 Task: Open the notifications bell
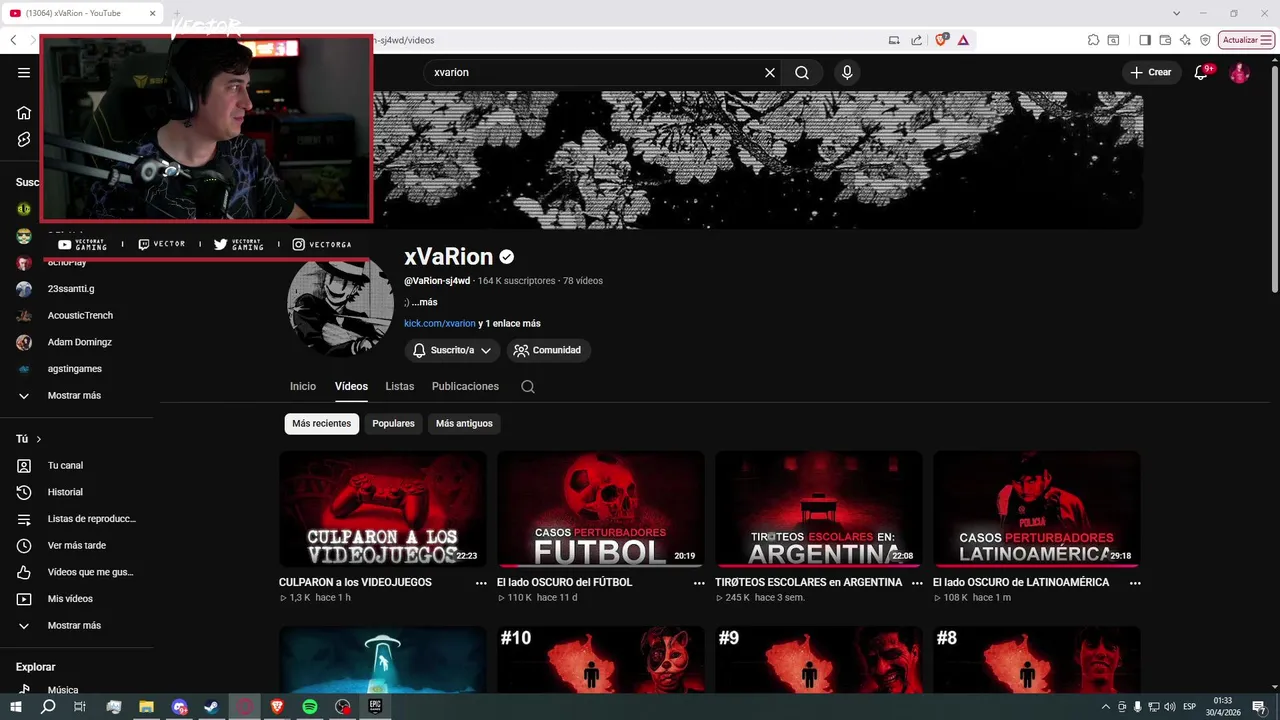click(x=1201, y=72)
